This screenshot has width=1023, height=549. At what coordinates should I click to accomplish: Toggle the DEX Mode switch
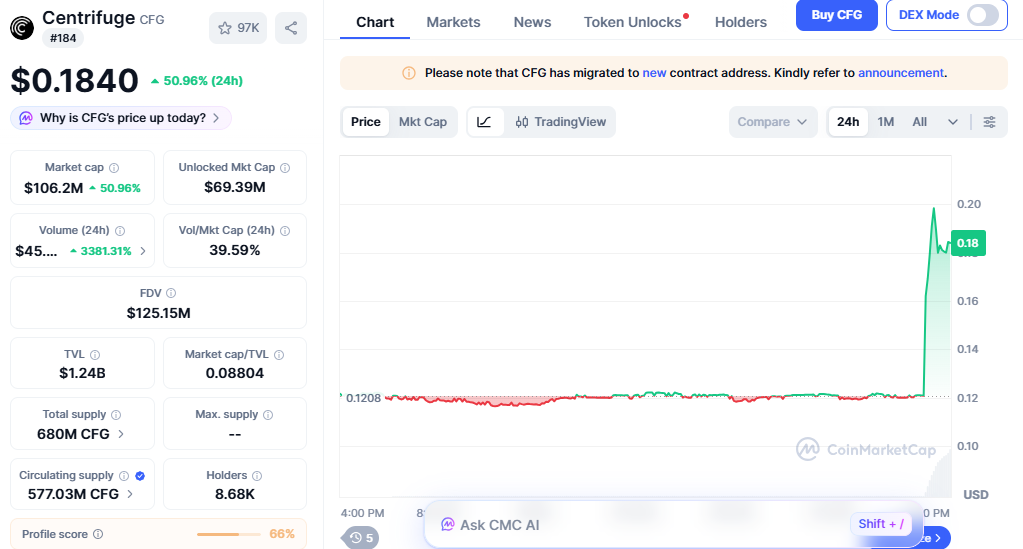tap(983, 15)
